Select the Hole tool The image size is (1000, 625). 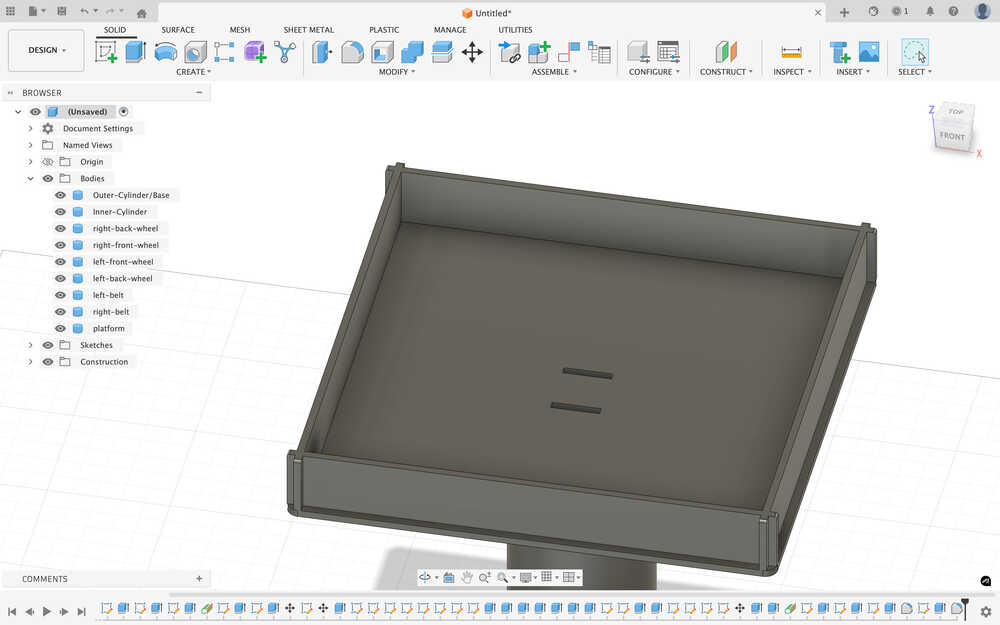coord(195,52)
